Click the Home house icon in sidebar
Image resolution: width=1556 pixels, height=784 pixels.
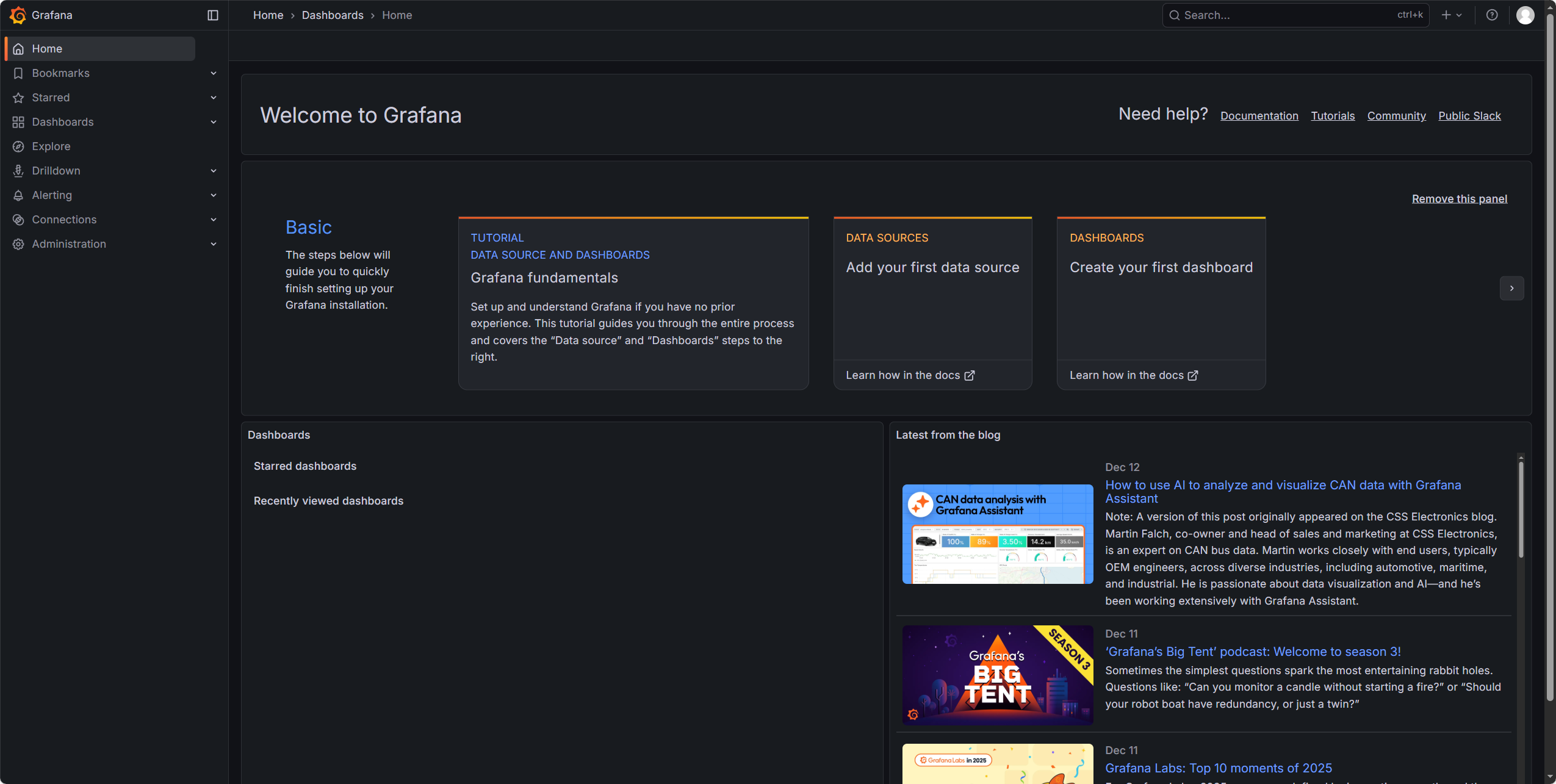18,49
